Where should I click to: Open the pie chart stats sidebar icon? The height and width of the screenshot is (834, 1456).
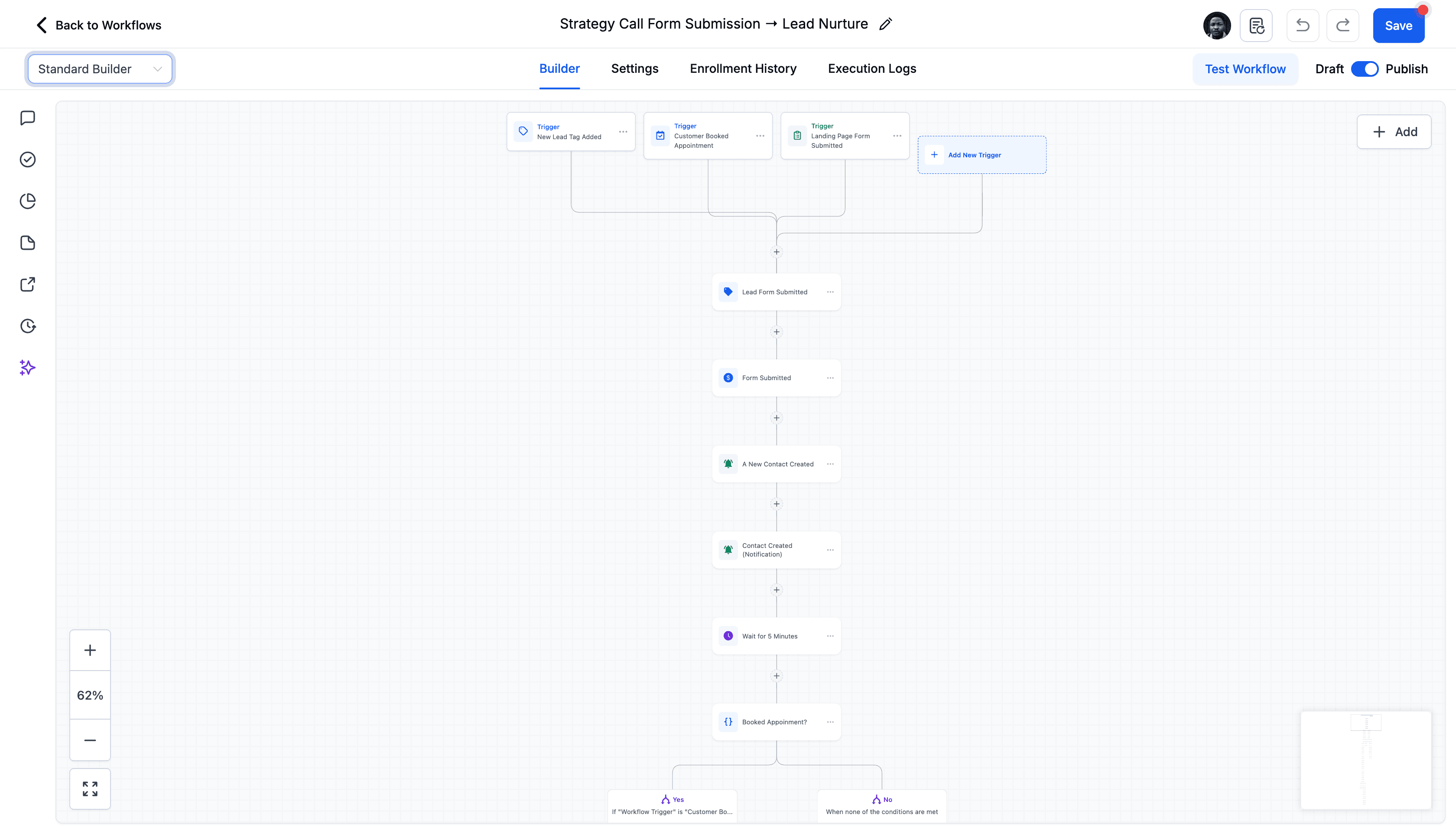(x=27, y=201)
